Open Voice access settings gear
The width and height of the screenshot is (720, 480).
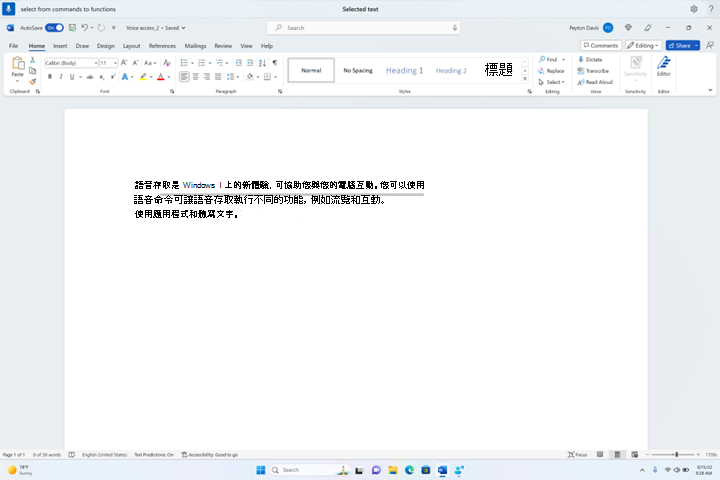693,9
